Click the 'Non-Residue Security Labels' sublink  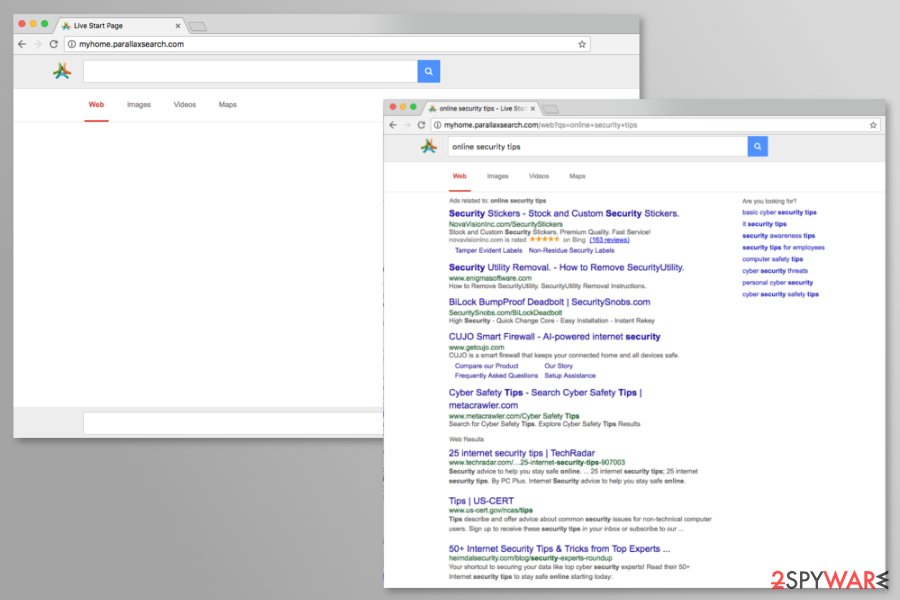571,250
